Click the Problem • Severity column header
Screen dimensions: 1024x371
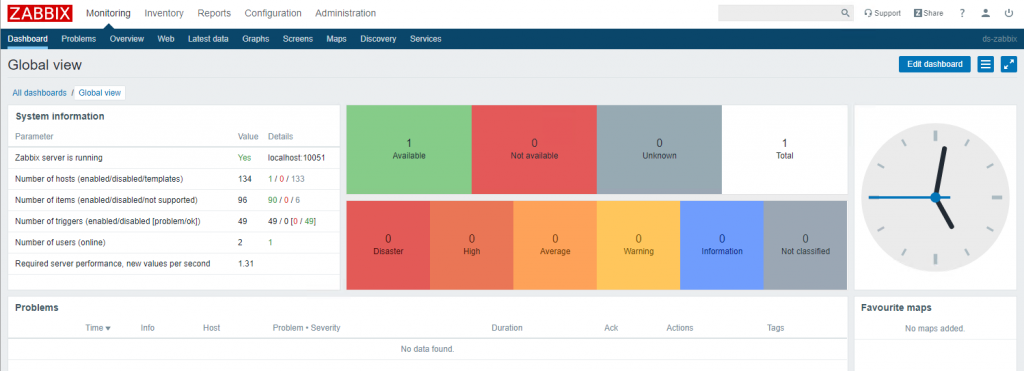306,328
